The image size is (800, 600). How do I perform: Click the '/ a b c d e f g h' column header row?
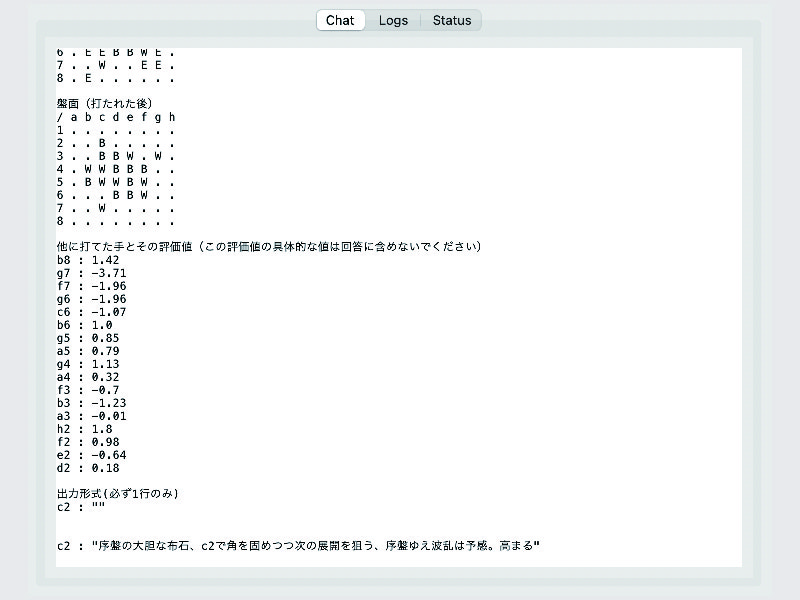[116, 117]
